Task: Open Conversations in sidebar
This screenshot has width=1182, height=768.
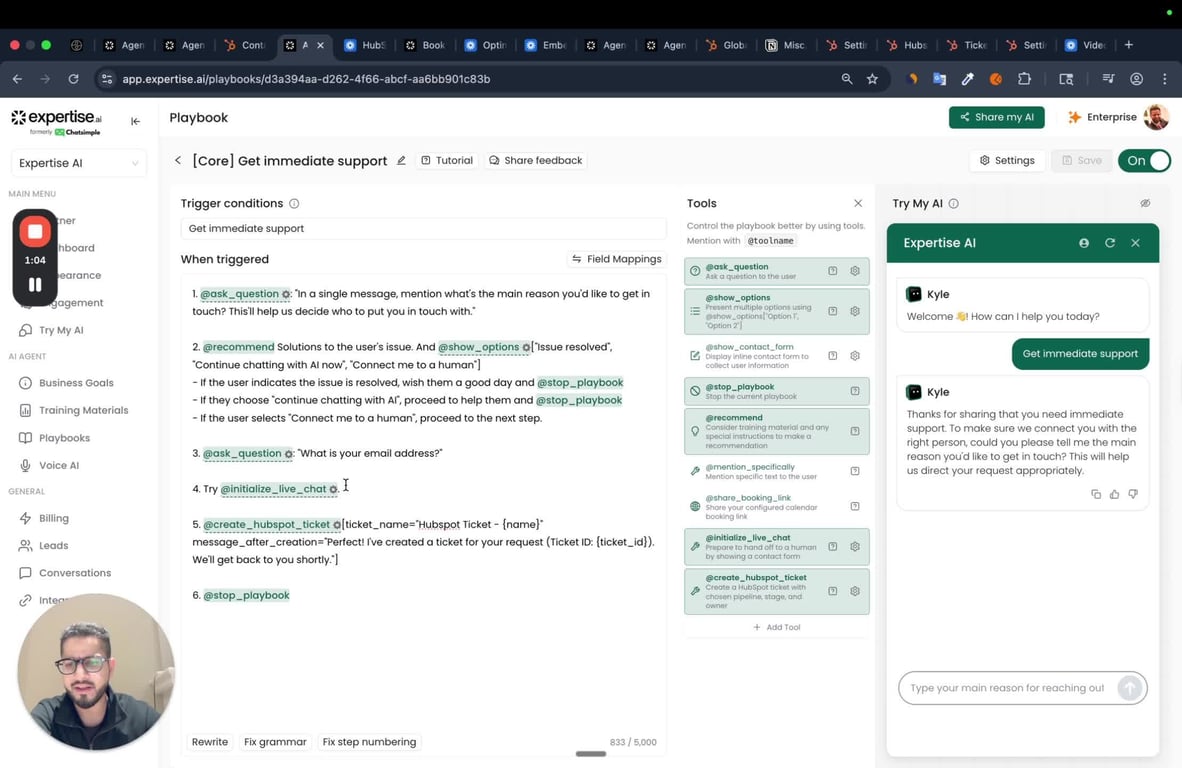Action: [75, 574]
